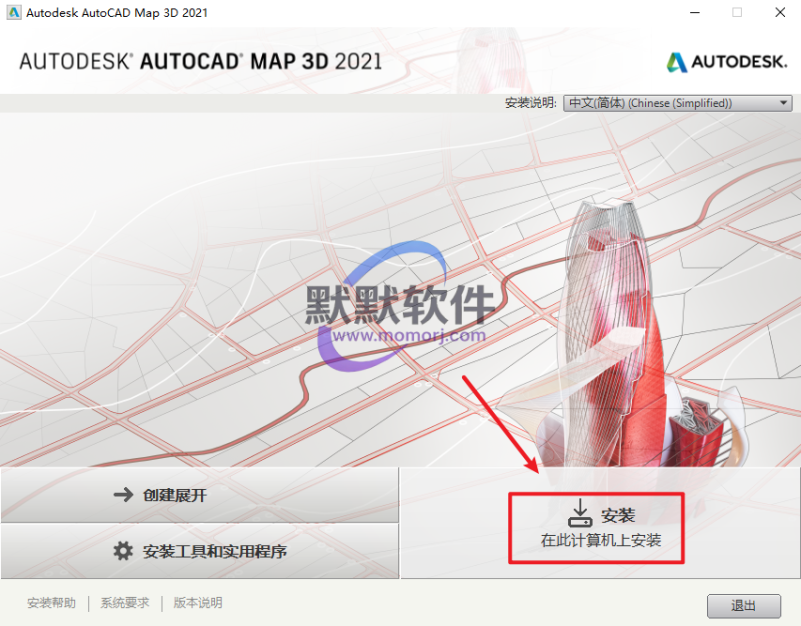
Task: Open the 中文(简体) language combo box
Action: (x=670, y=103)
